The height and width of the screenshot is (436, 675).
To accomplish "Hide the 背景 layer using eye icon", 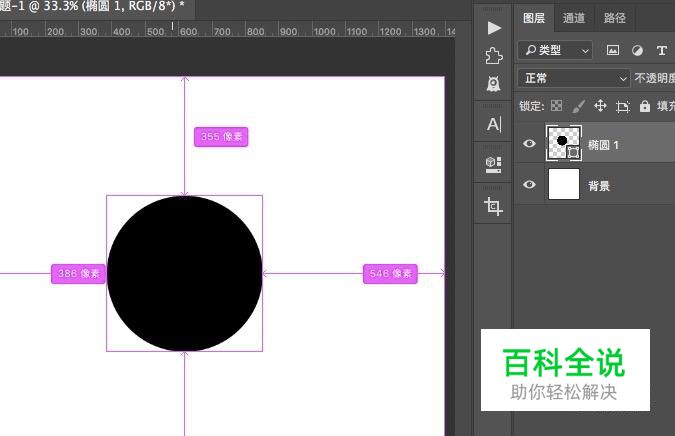I will click(530, 185).
